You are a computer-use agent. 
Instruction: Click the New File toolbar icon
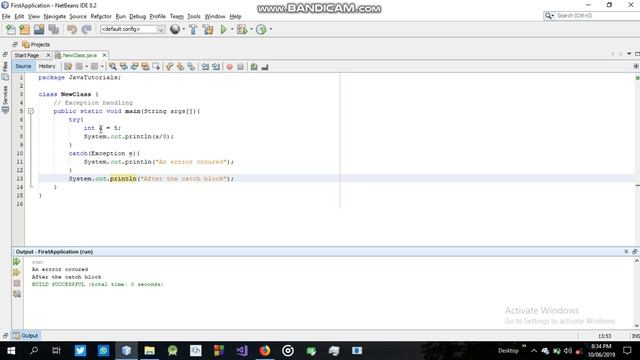point(11,29)
